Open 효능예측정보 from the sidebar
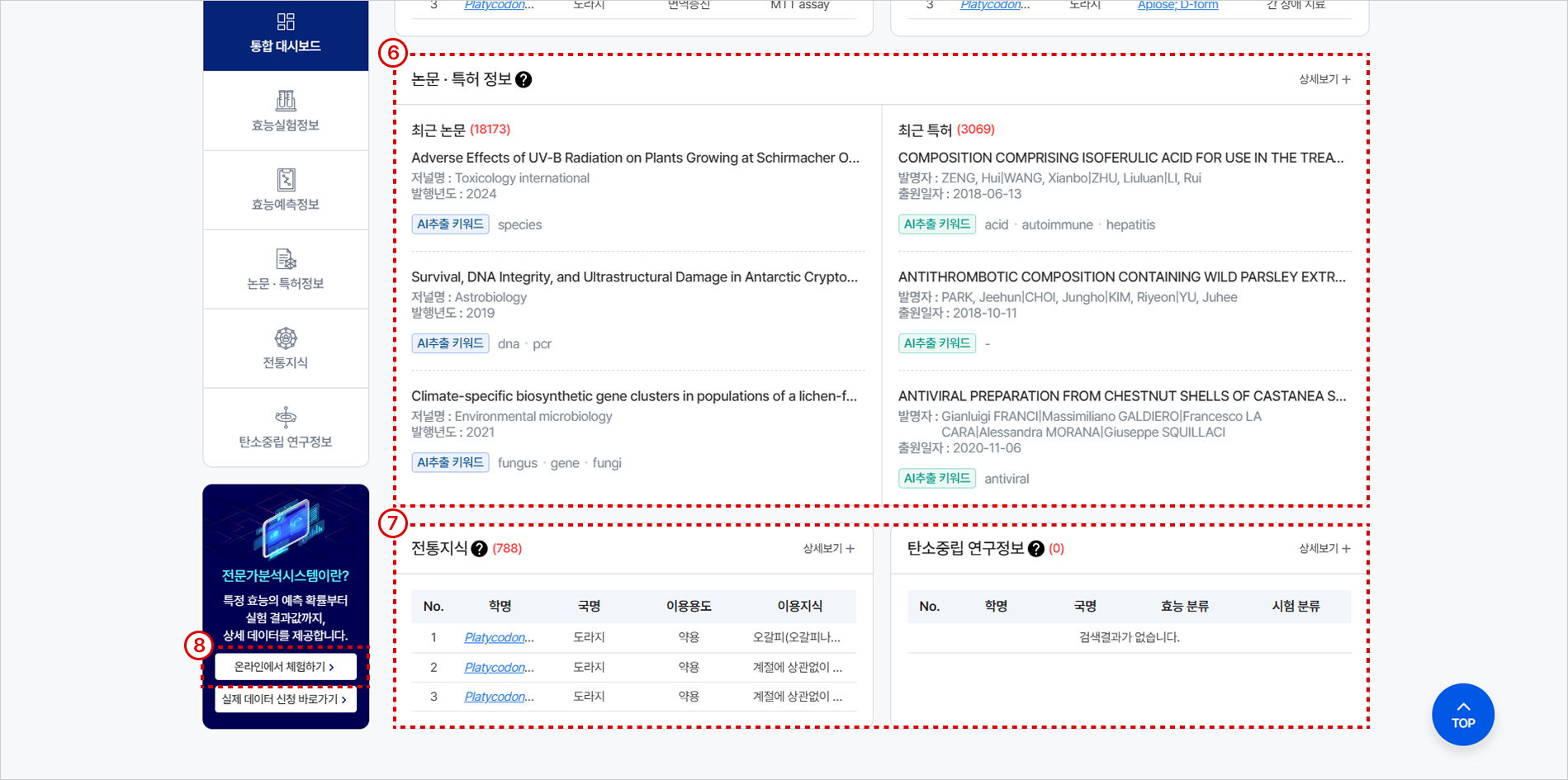1568x780 pixels. (285, 190)
